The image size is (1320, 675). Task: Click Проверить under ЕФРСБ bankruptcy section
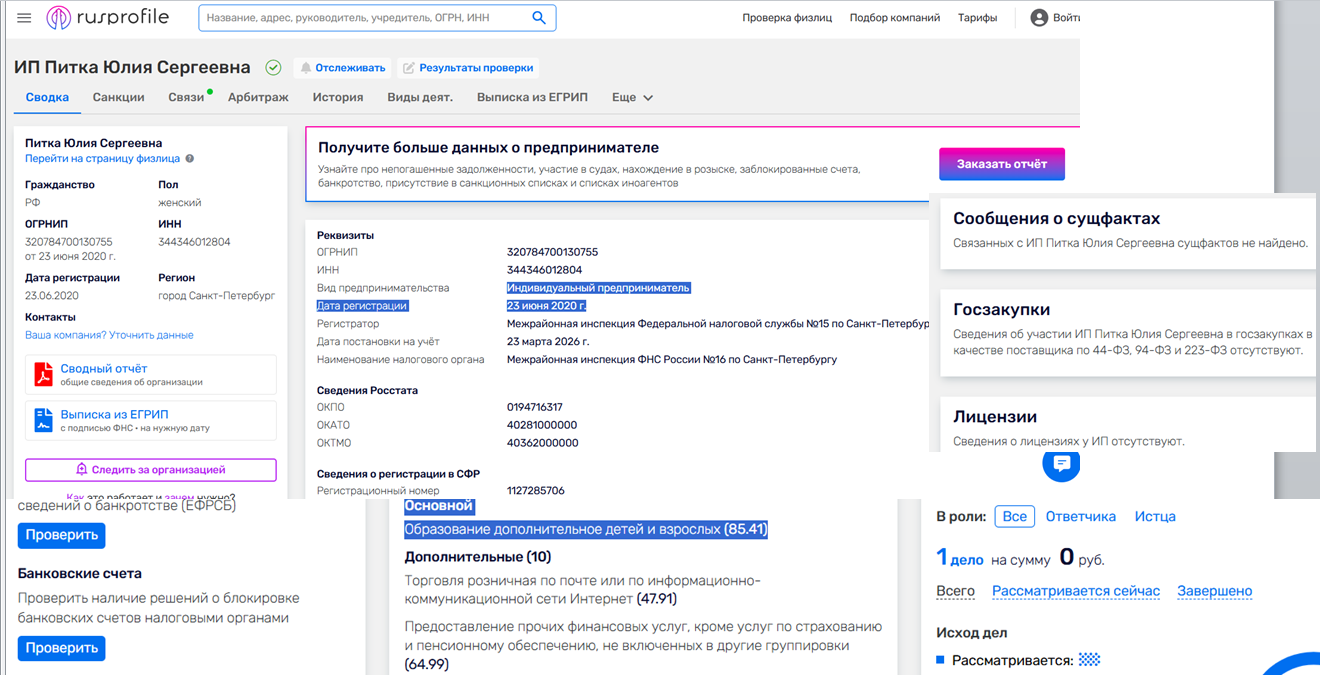[x=61, y=535]
